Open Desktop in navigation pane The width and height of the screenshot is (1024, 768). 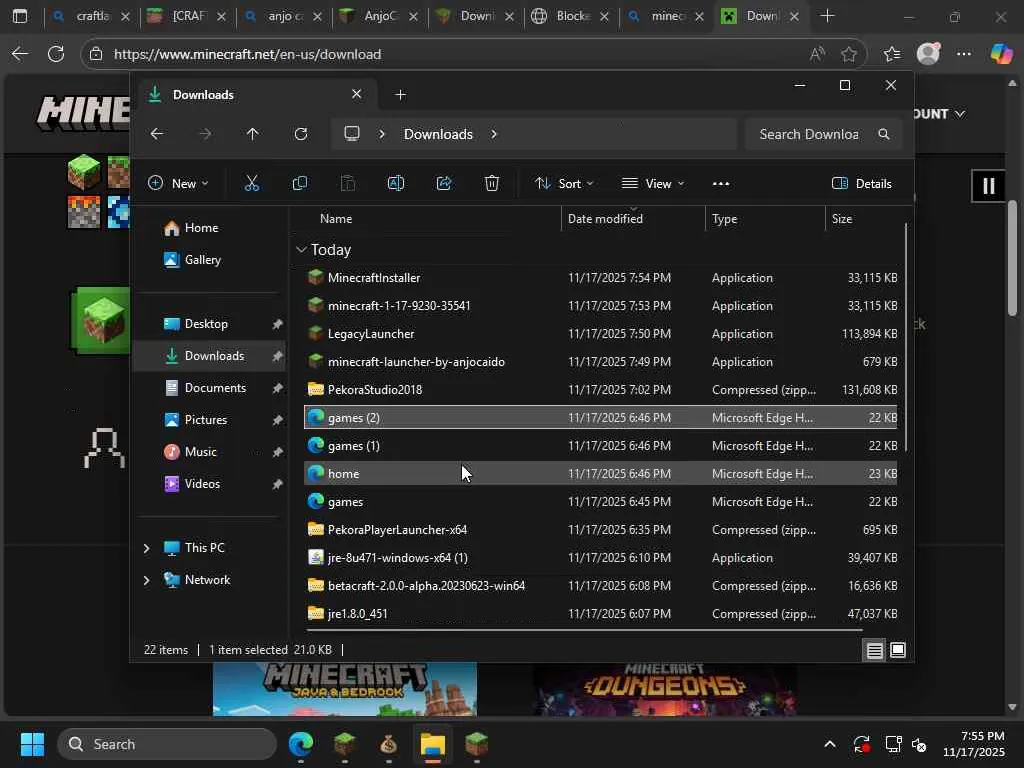211,324
